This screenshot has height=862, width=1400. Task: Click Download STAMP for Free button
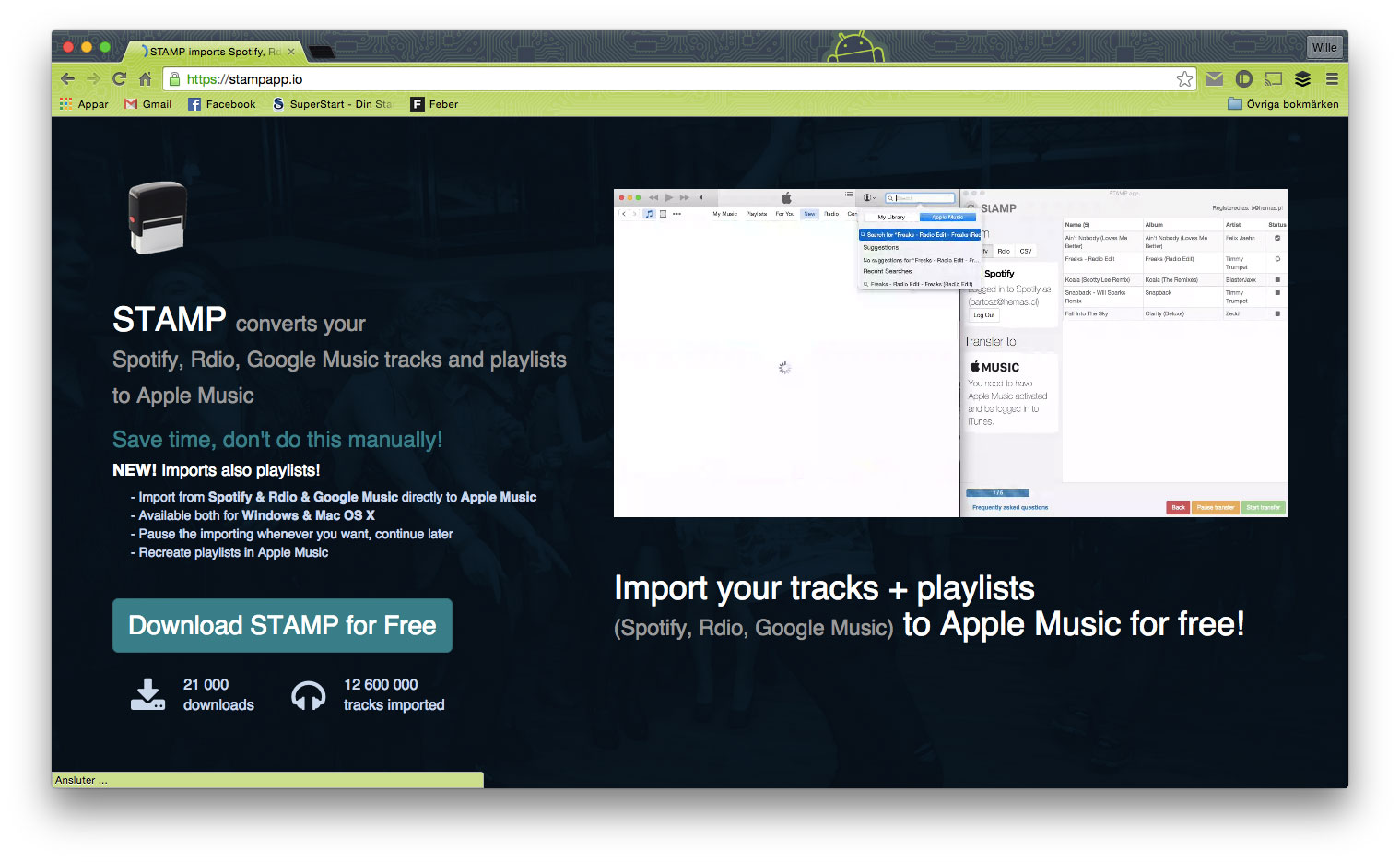coord(282,625)
